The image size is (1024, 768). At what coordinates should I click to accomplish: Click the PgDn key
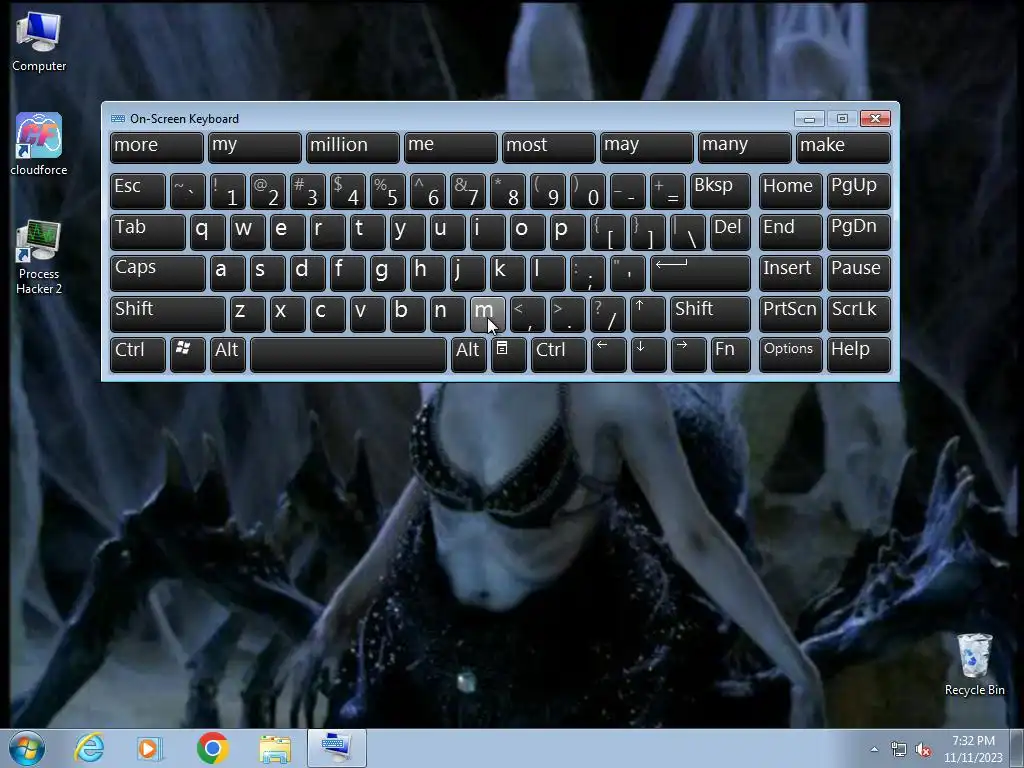(x=858, y=232)
